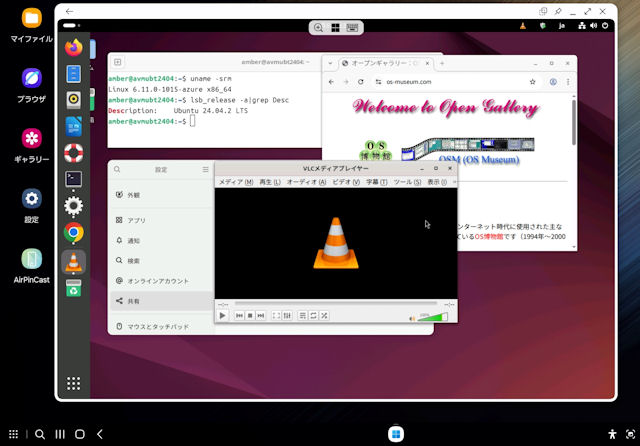Select the オープンギャラリー Chrome tab
This screenshot has height=446, width=640.
(385, 63)
